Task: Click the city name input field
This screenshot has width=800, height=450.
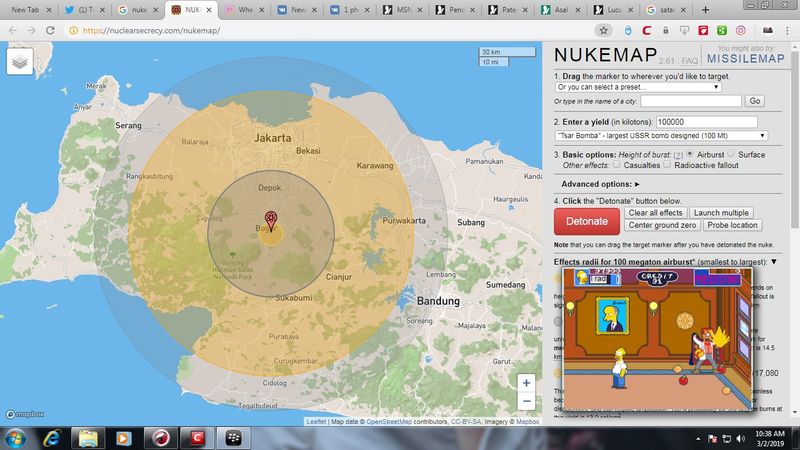Action: (691, 101)
